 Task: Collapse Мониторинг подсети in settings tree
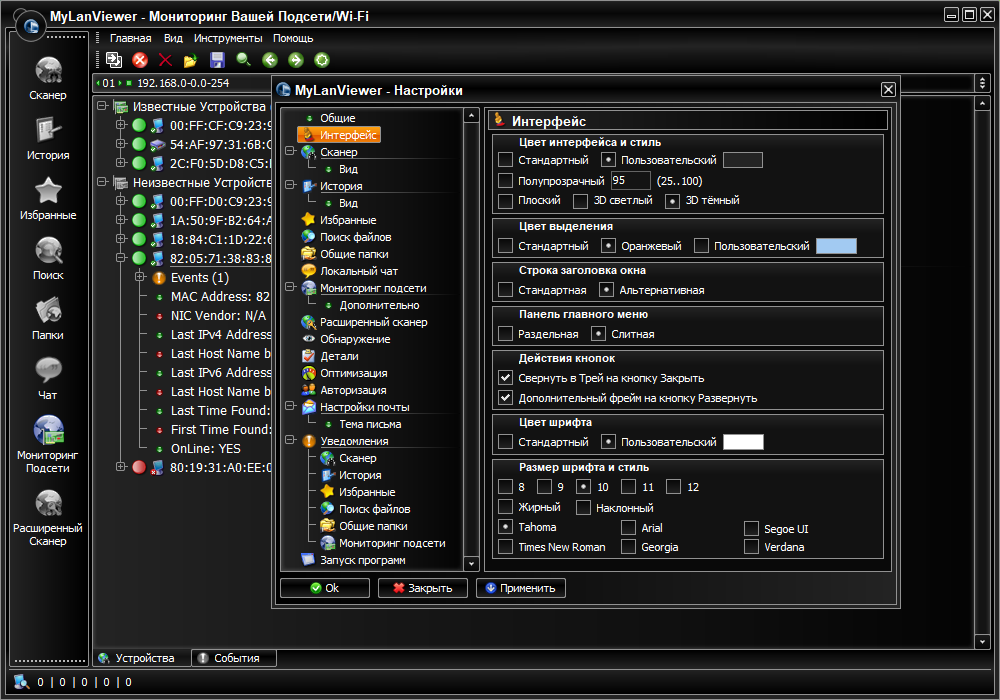(x=290, y=287)
